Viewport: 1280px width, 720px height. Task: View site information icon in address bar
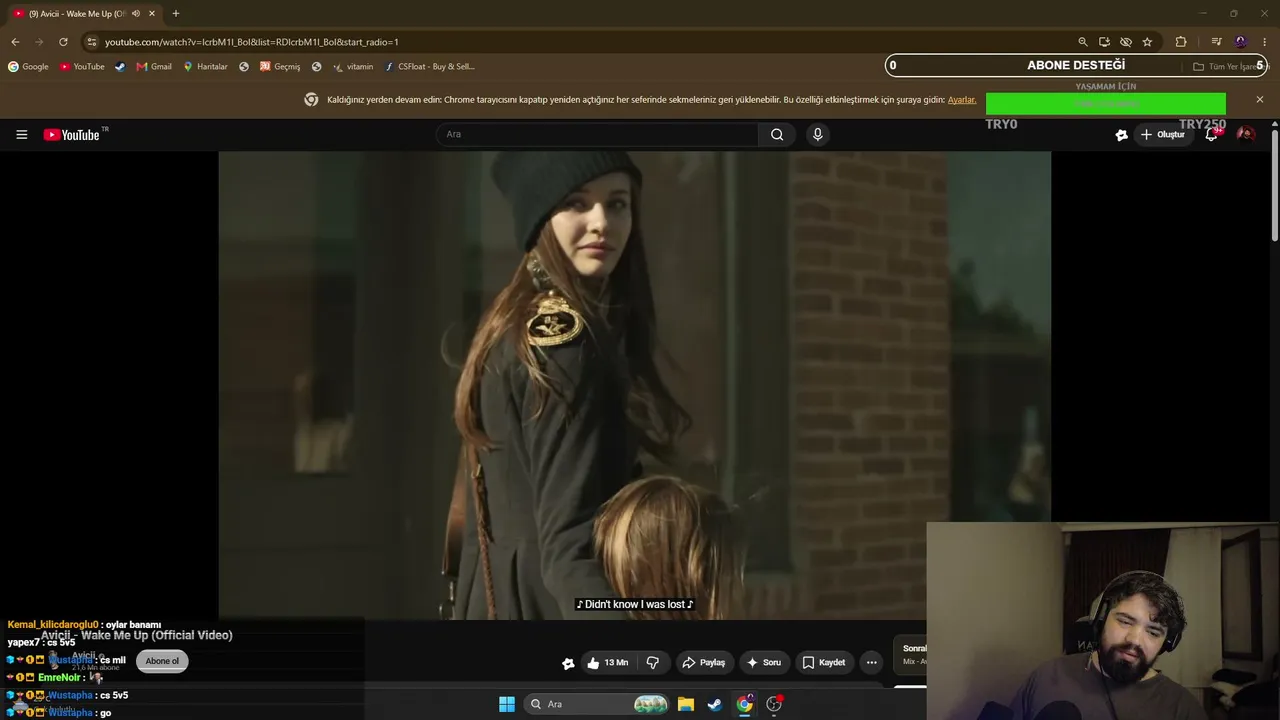[91, 42]
